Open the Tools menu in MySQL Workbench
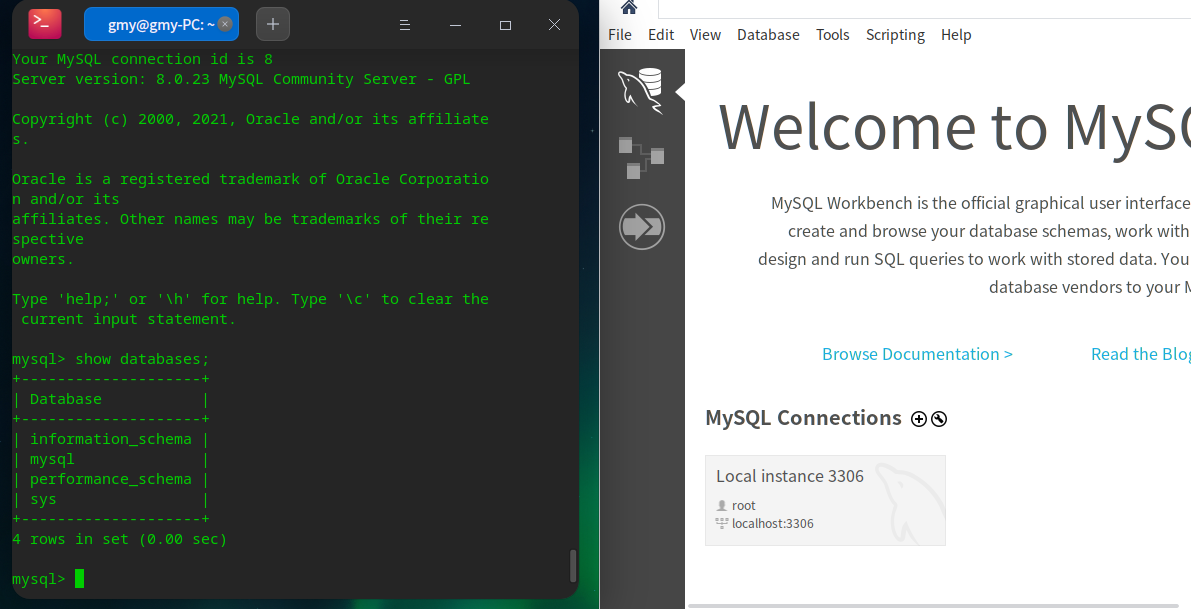 (x=832, y=35)
